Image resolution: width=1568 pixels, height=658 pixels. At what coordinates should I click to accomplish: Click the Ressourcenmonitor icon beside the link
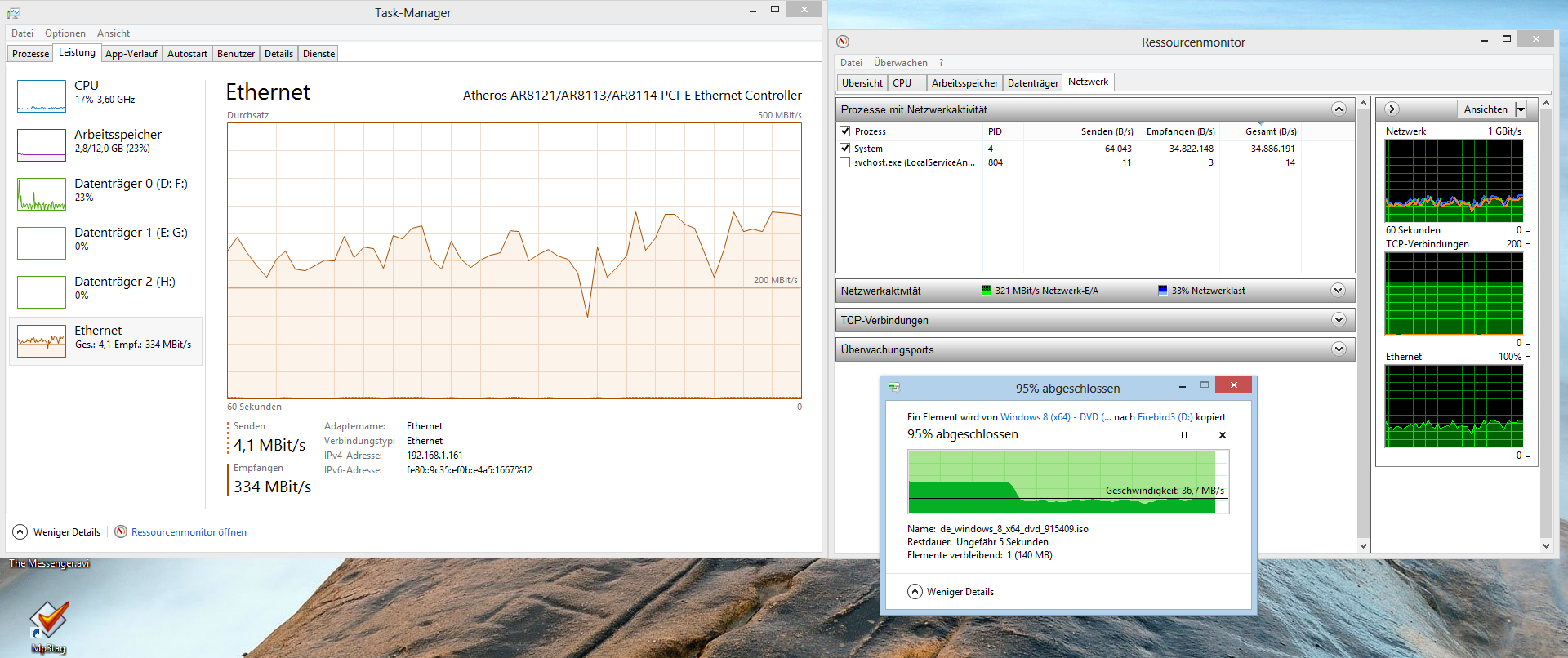[x=121, y=532]
